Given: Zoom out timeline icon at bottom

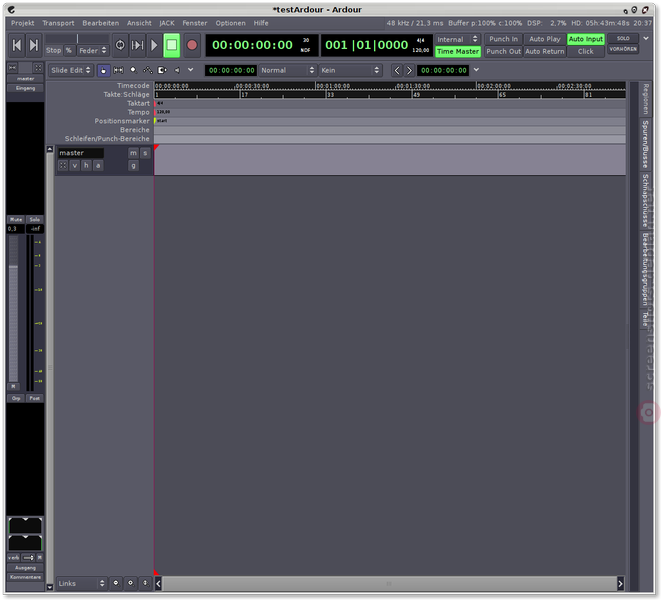Looking at the screenshot, I should (x=116, y=583).
